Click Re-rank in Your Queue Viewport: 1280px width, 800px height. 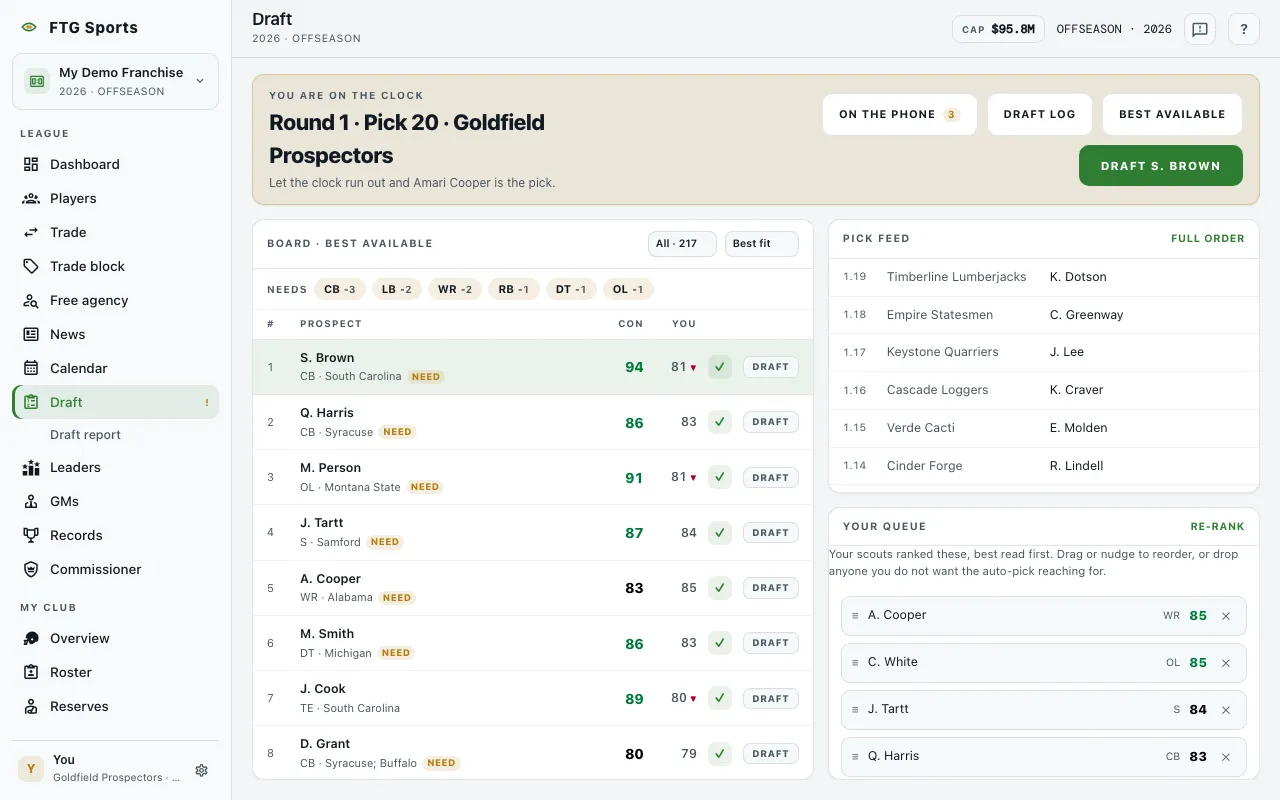tap(1217, 527)
